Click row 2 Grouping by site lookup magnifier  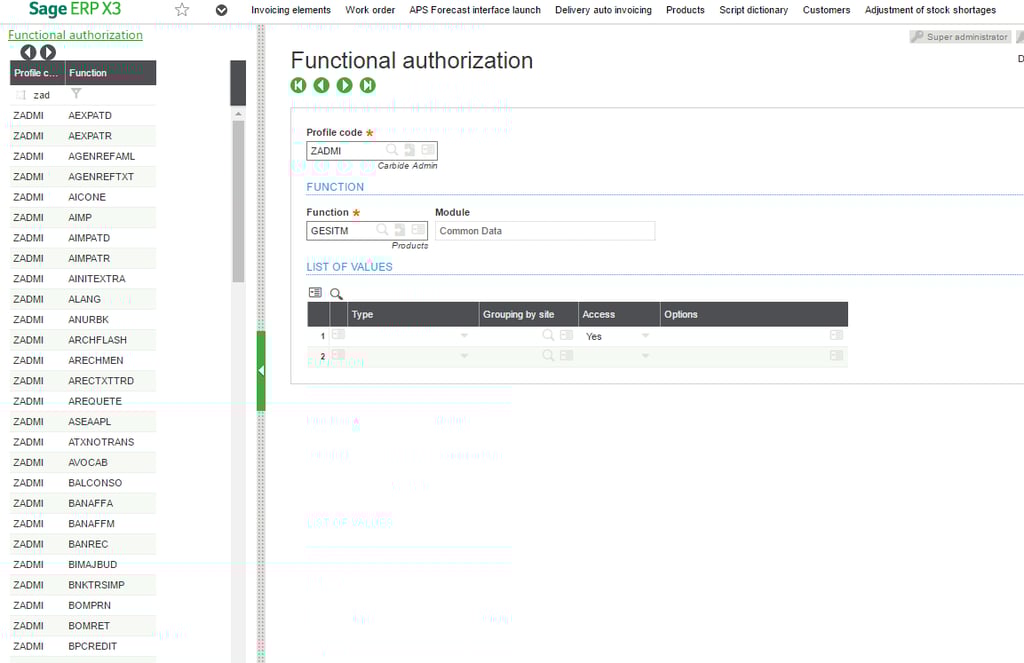pos(549,355)
